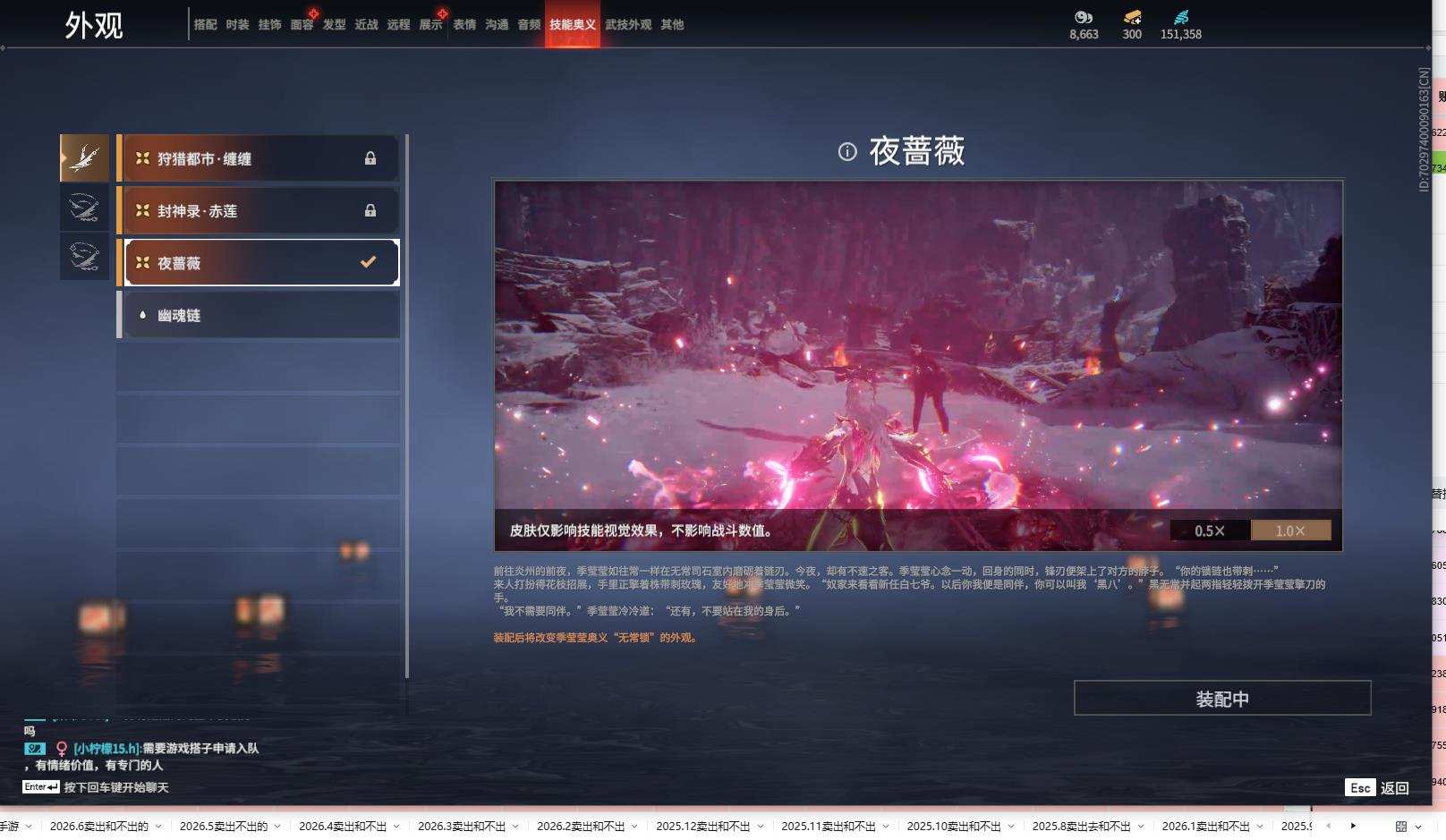Set preview speed to 0.5×

(x=1210, y=530)
